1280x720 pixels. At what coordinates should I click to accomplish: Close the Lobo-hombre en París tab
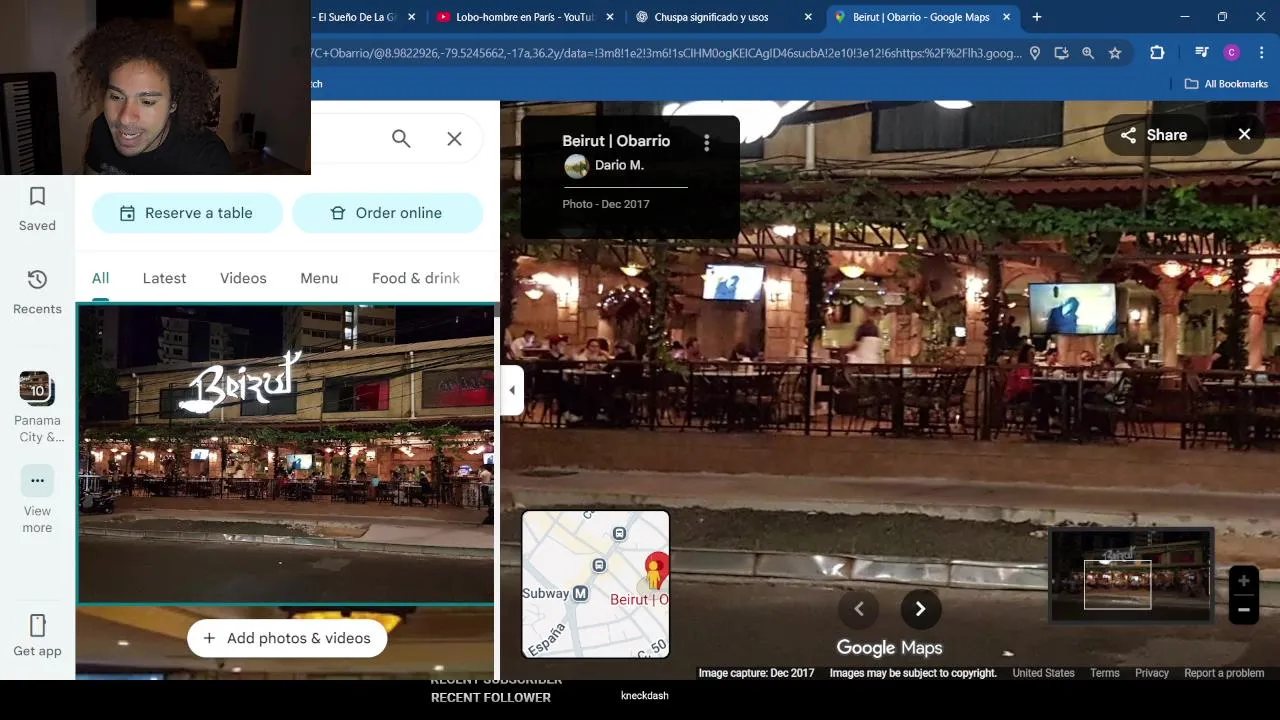[609, 17]
